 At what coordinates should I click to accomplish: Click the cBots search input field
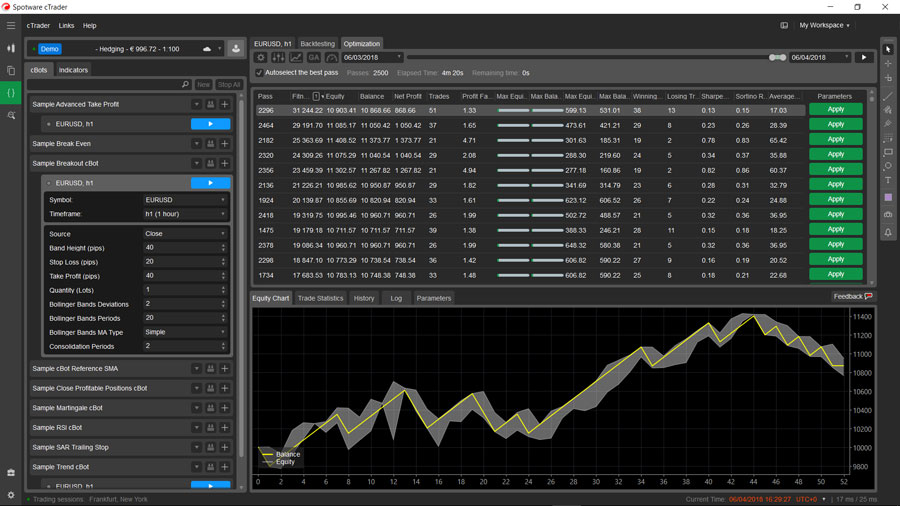[109, 84]
